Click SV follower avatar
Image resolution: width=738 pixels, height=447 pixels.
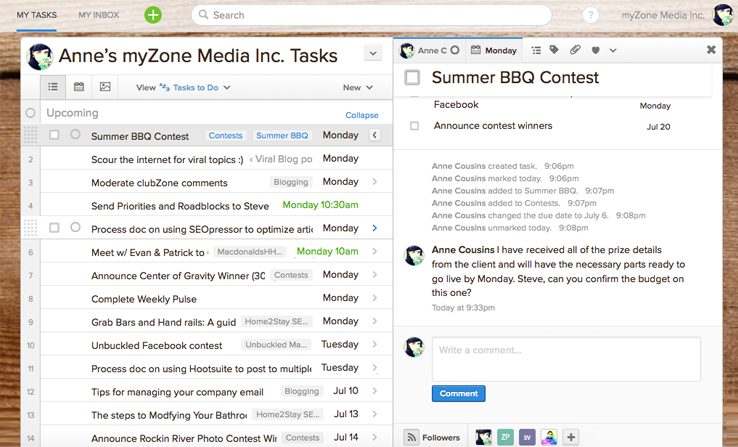527,437
